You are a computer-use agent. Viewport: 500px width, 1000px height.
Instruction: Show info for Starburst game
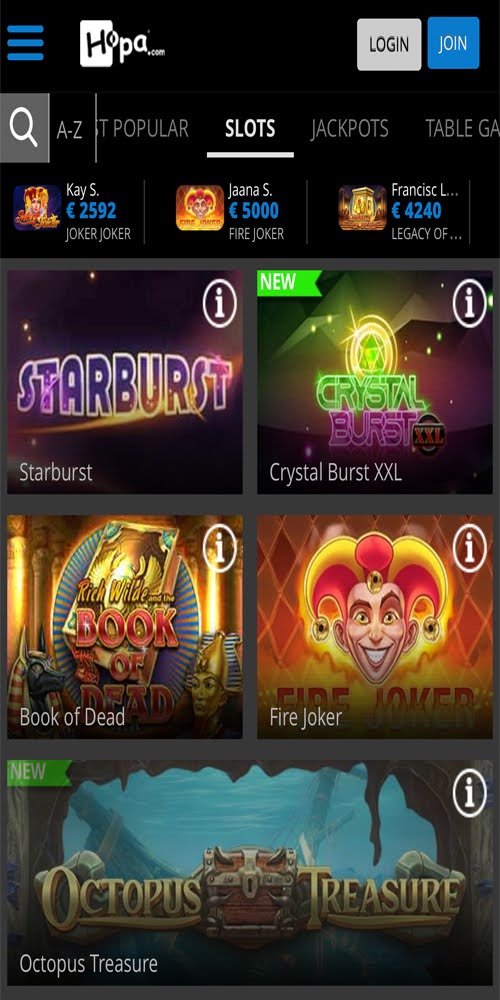coord(219,304)
